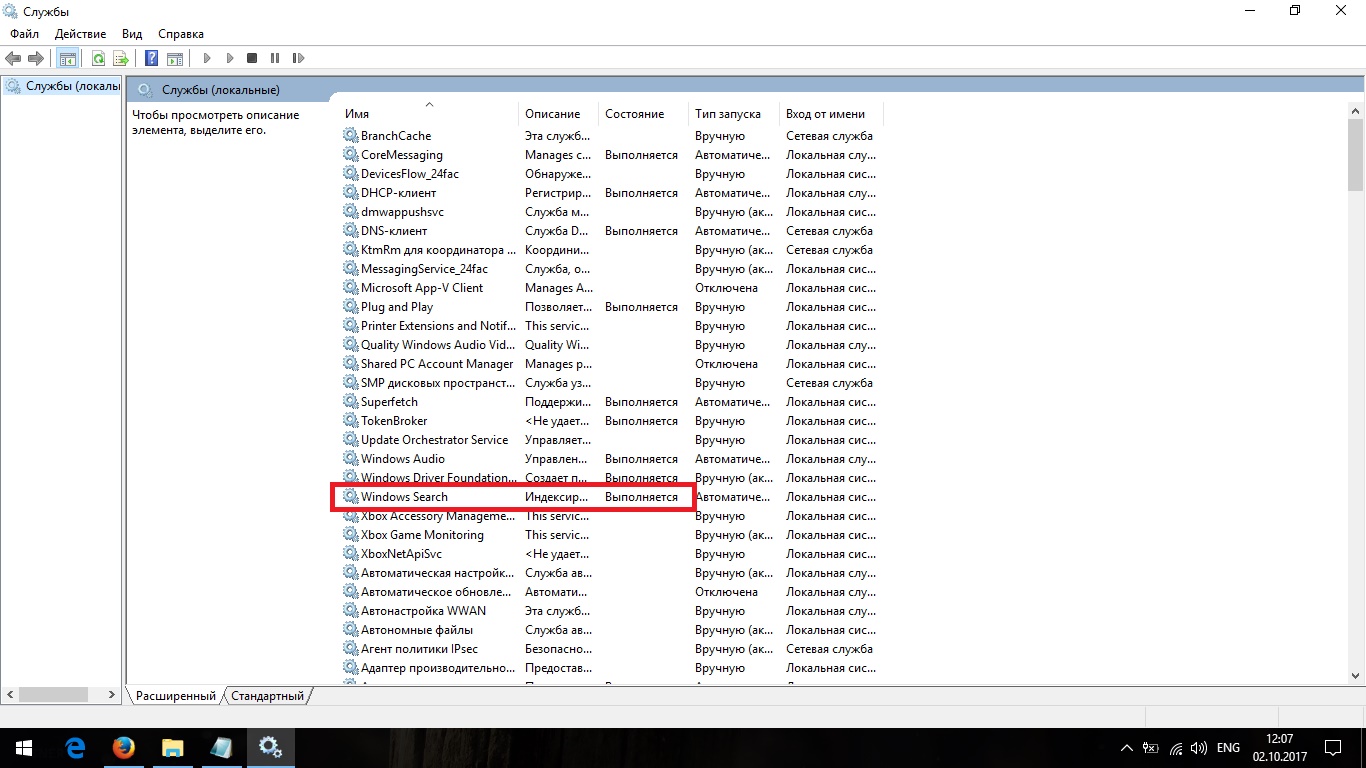1366x768 pixels.
Task: Click the services list scrollbar up arrow
Action: pyautogui.click(x=1356, y=113)
